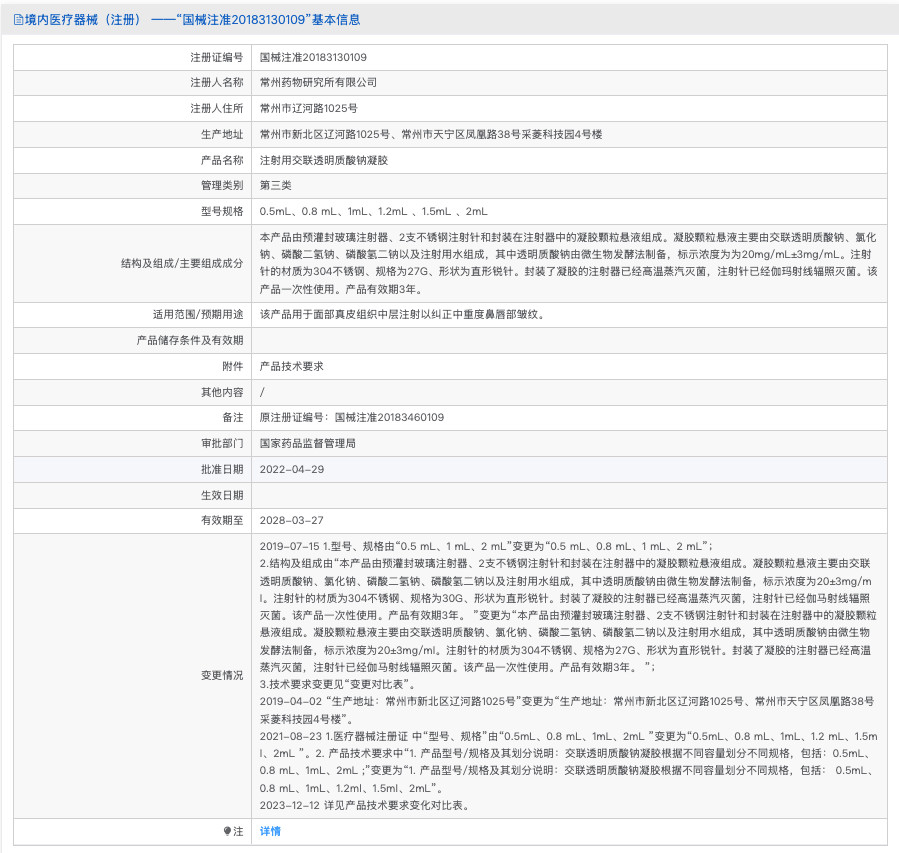Click the 境内医疗器械（注册）header title
The image size is (899, 853).
pos(87,20)
